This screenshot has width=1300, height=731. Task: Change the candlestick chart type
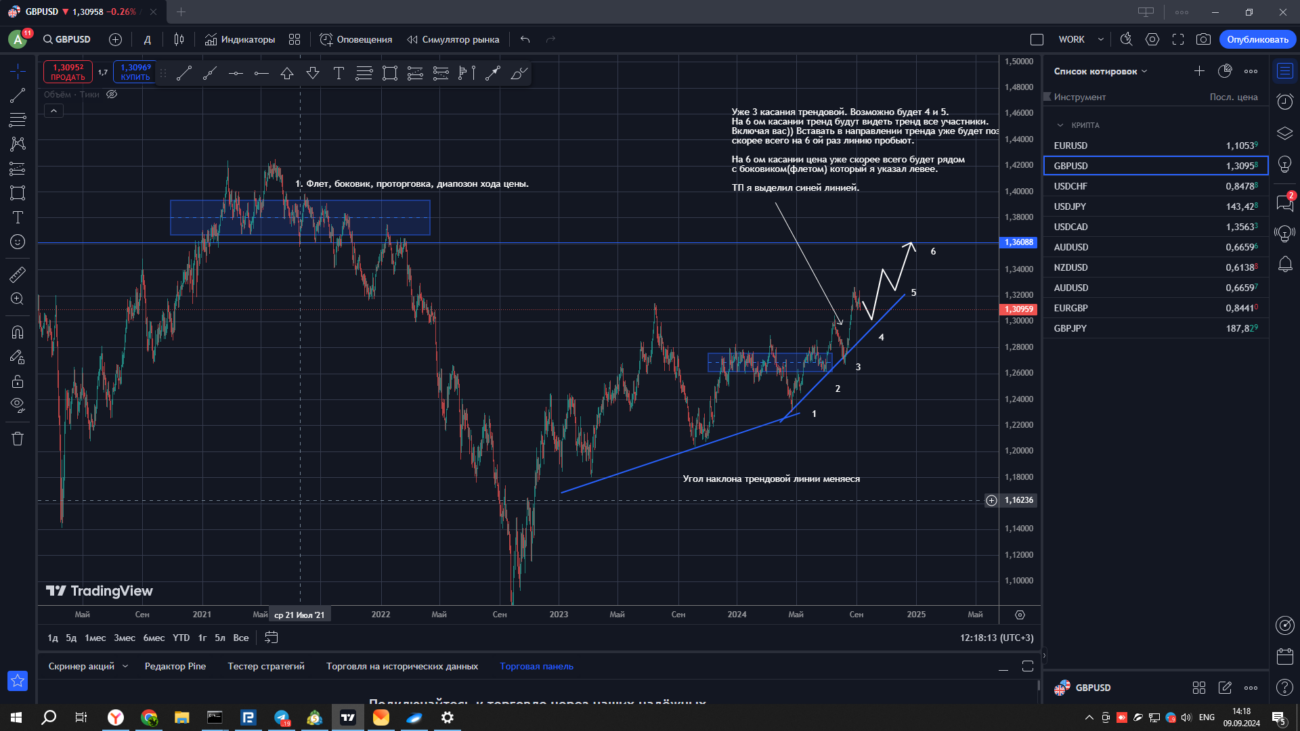pyautogui.click(x=179, y=39)
